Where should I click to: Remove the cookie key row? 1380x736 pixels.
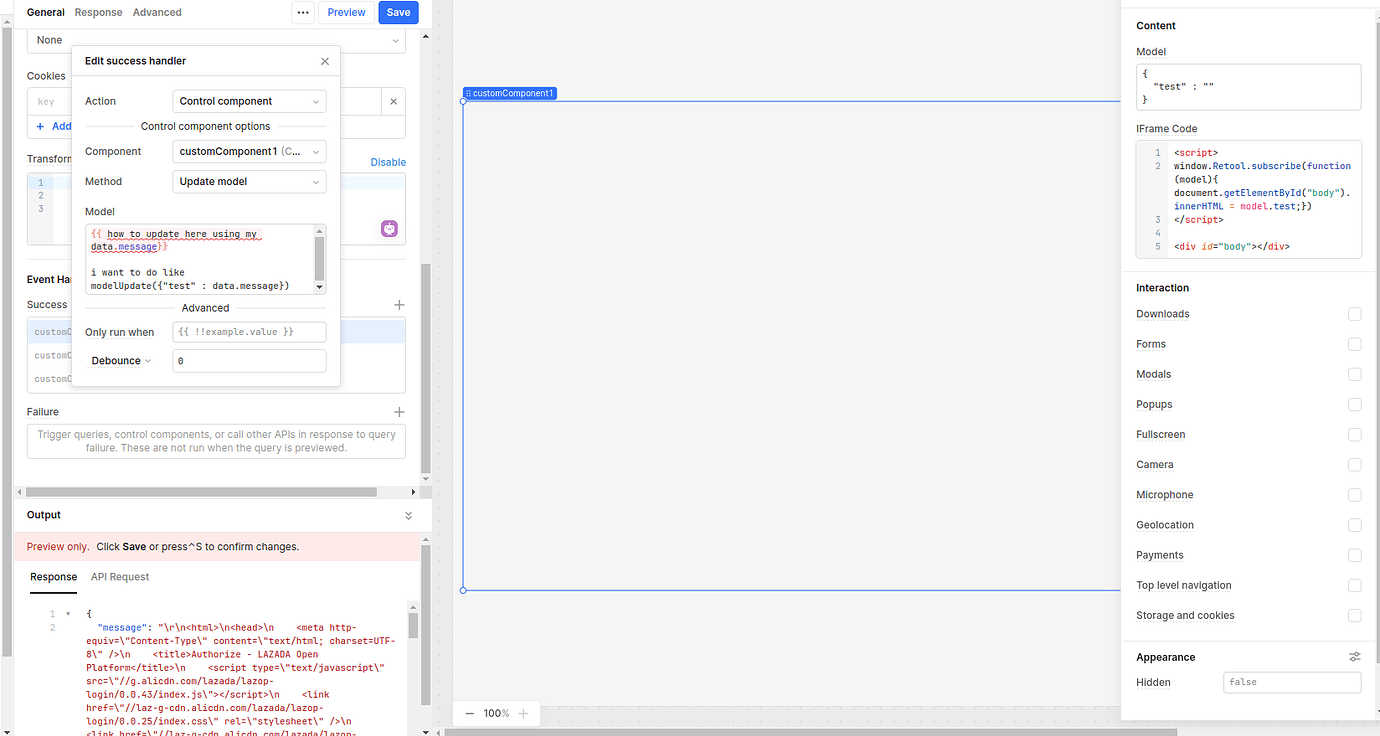393,101
